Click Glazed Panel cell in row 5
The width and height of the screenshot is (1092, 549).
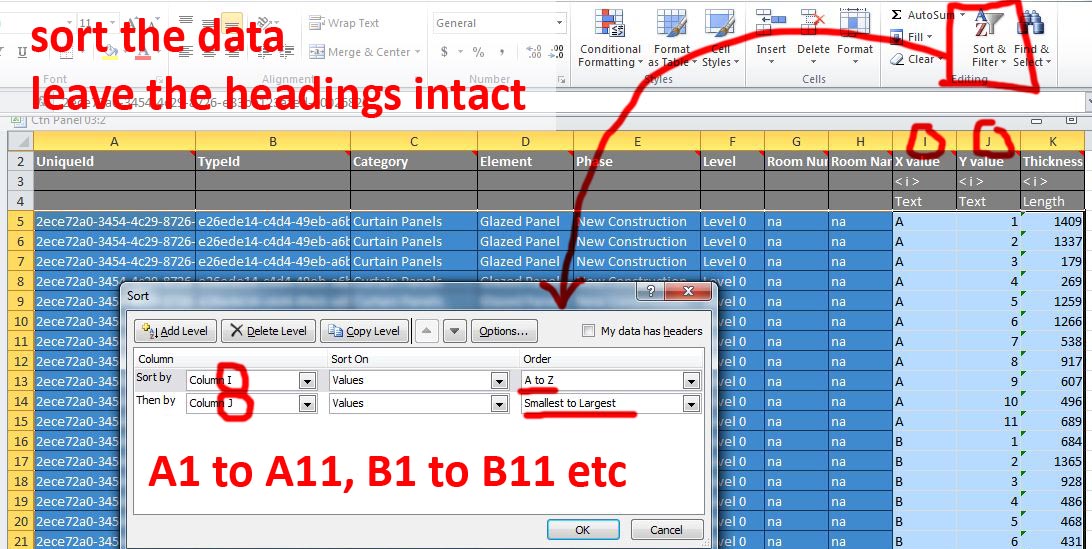tap(525, 222)
